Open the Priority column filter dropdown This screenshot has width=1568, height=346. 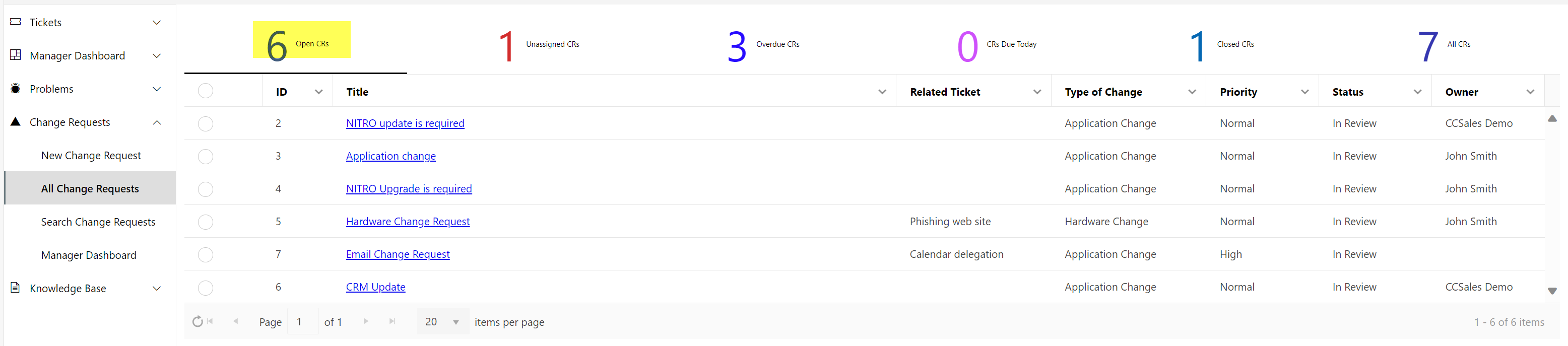[1304, 92]
